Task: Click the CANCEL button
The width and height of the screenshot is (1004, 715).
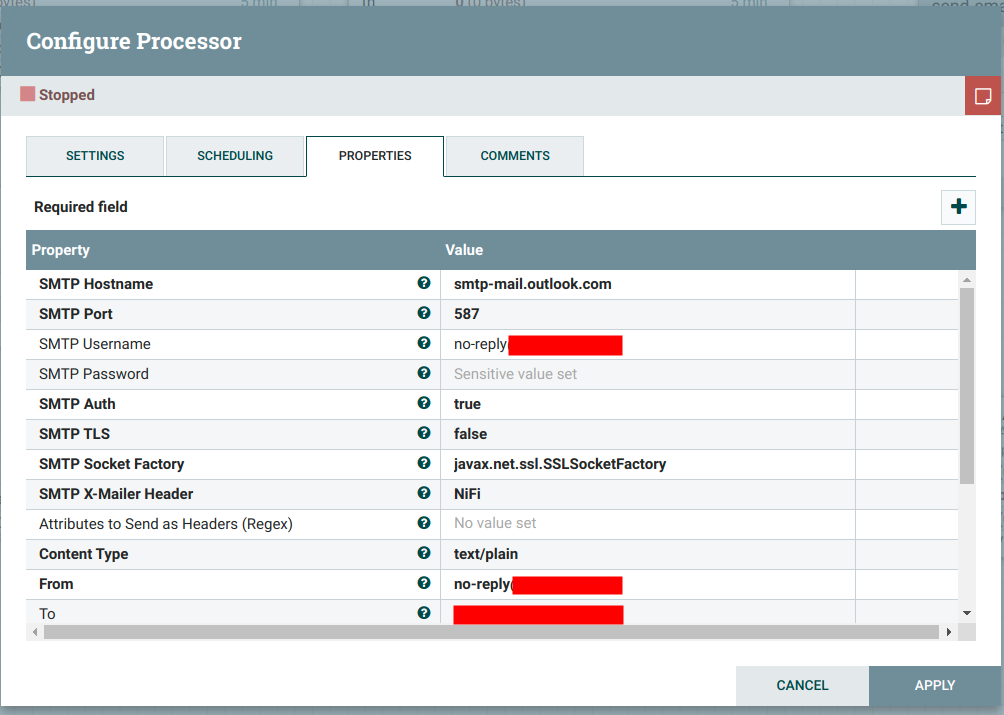Action: point(802,685)
